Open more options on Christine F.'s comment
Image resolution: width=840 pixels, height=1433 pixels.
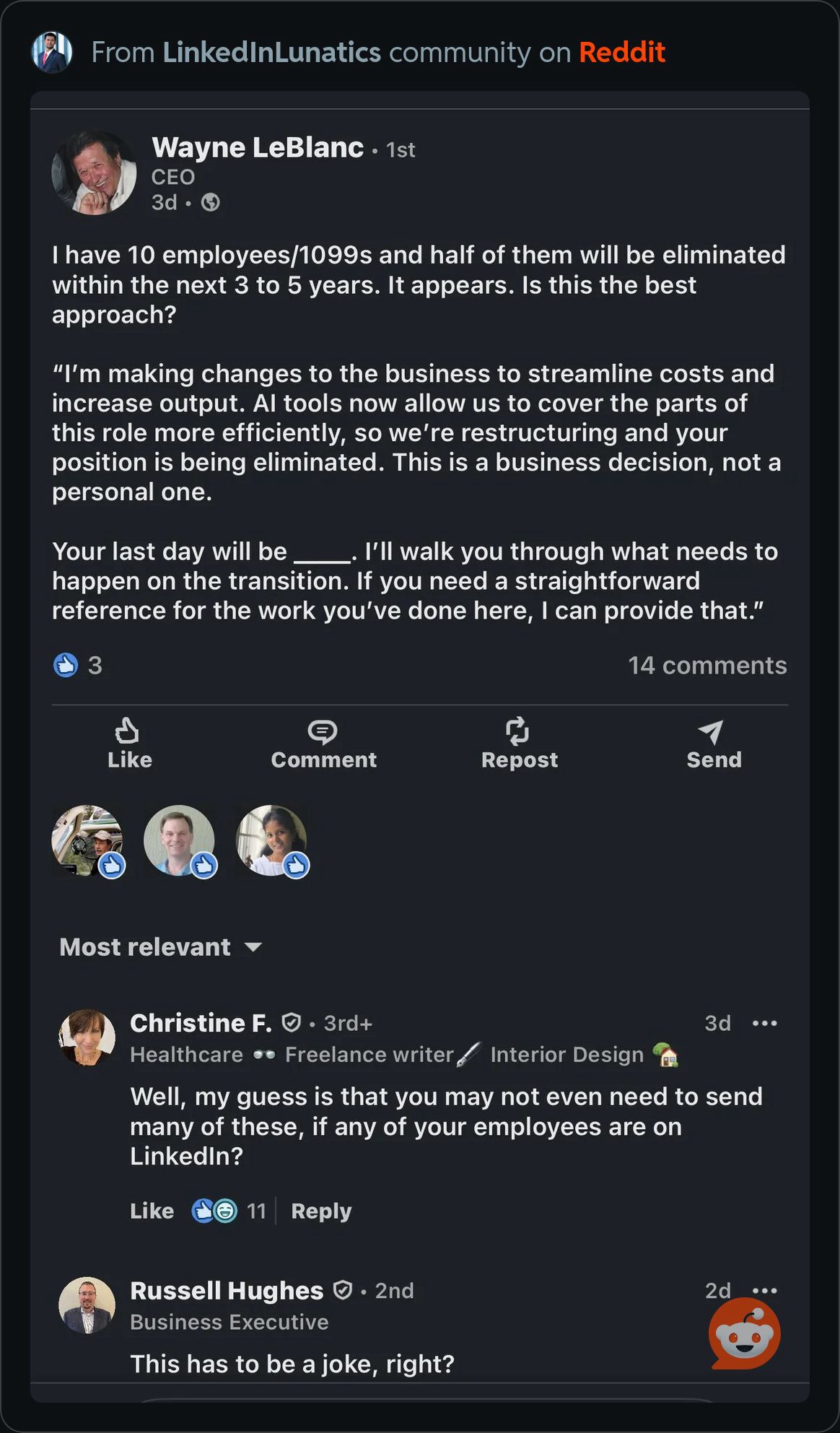tap(765, 1023)
